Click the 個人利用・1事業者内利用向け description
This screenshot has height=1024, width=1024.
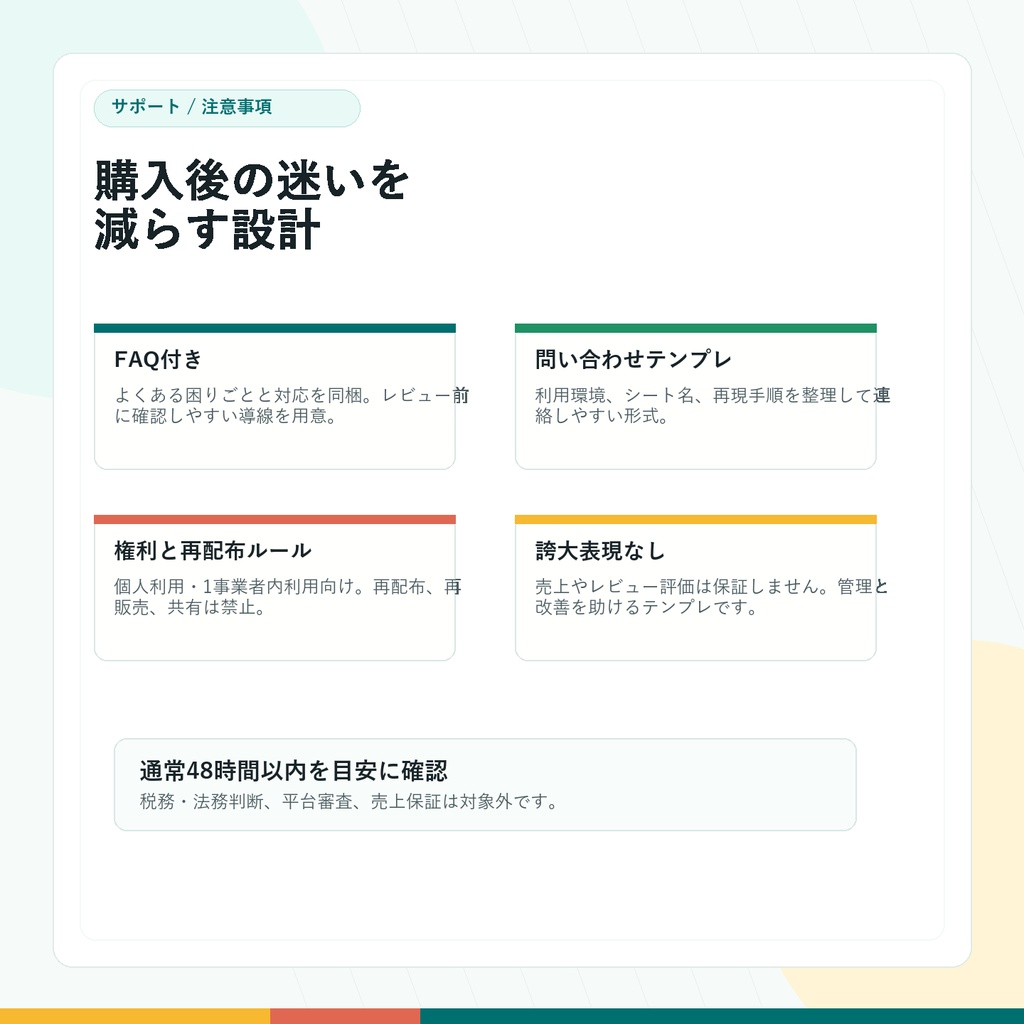(x=288, y=597)
